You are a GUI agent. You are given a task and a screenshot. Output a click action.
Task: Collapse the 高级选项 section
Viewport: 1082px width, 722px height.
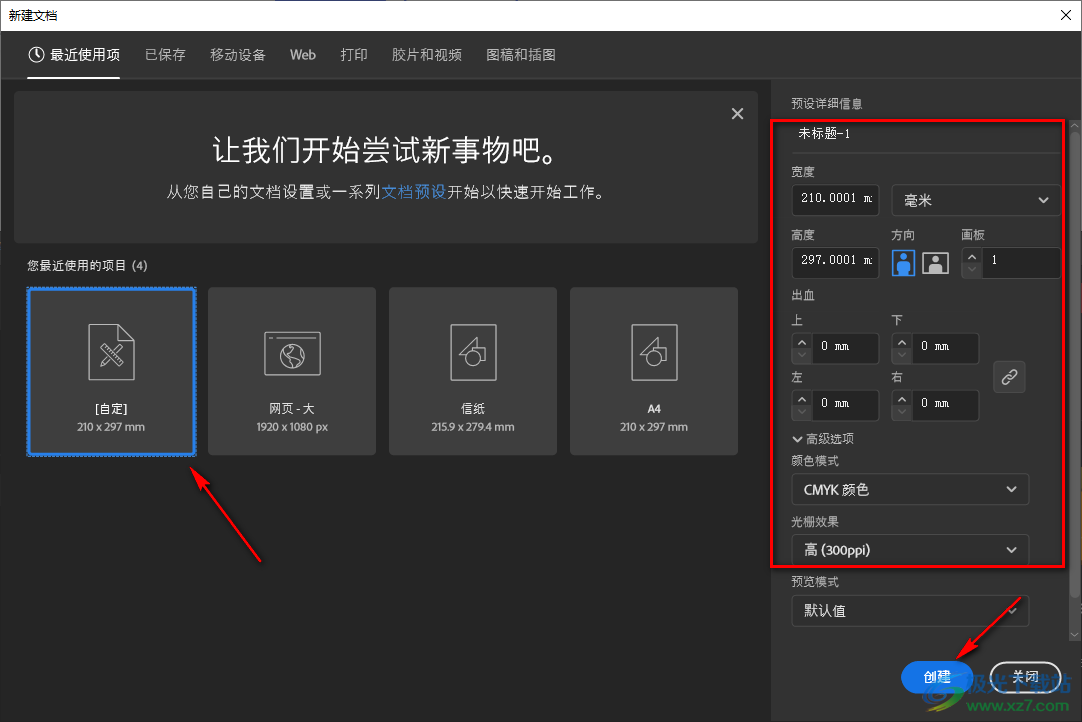click(x=823, y=439)
